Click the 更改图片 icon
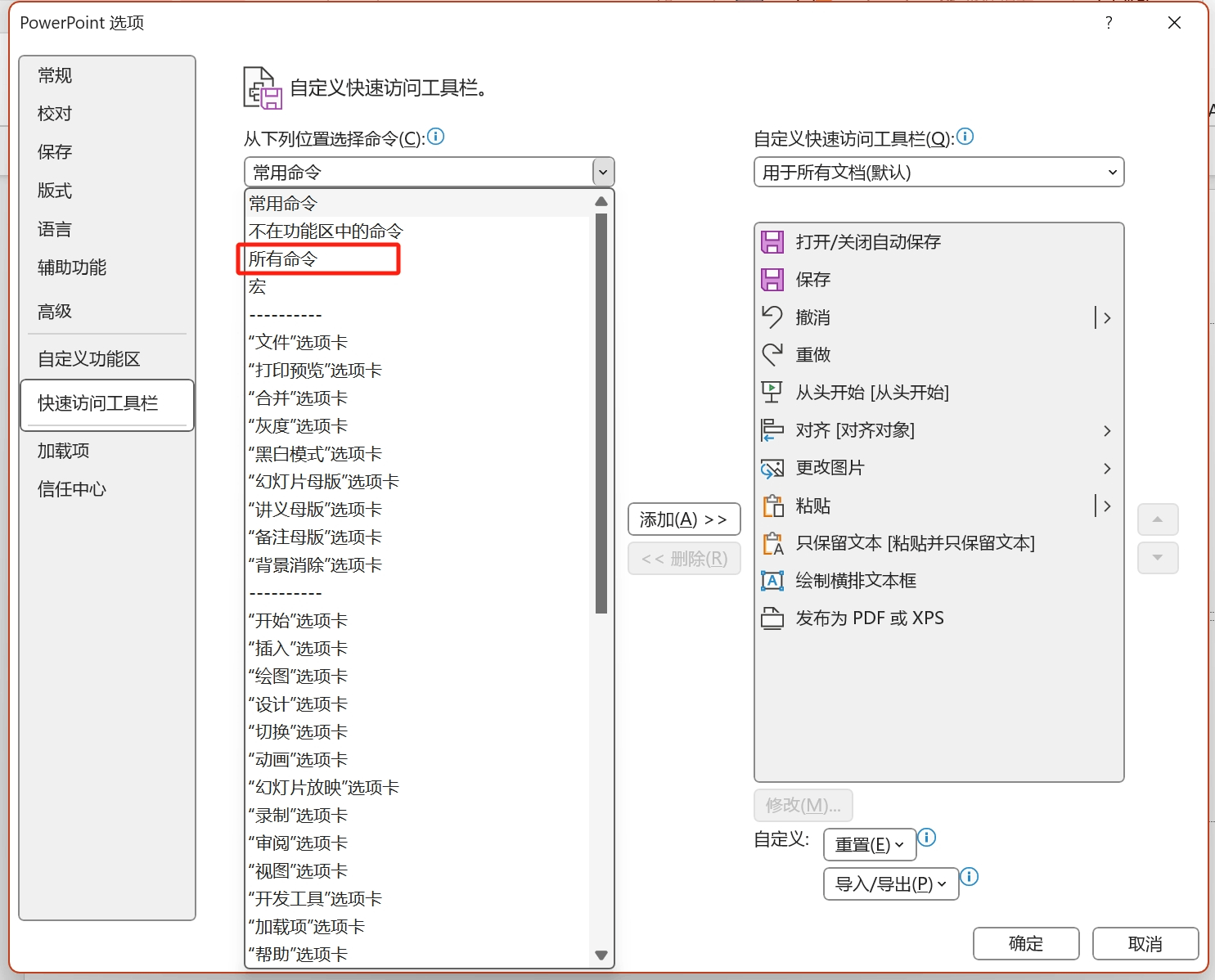The image size is (1215, 980). pyautogui.click(x=772, y=468)
